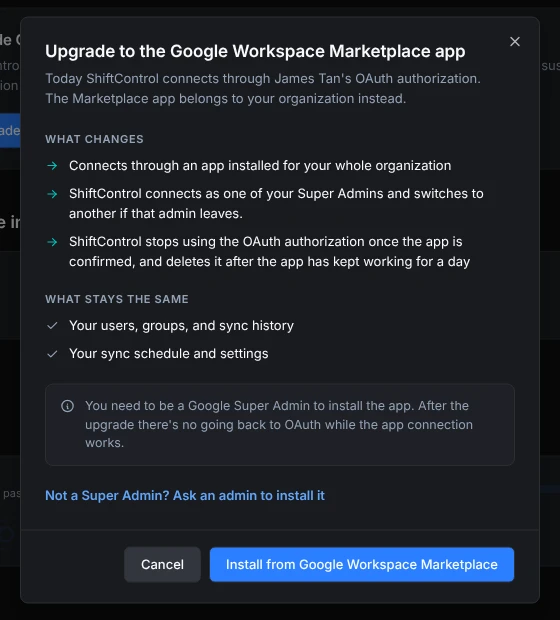Click text 'Your users, groups, and sync history'
This screenshot has width=560, height=620.
[x=181, y=326]
